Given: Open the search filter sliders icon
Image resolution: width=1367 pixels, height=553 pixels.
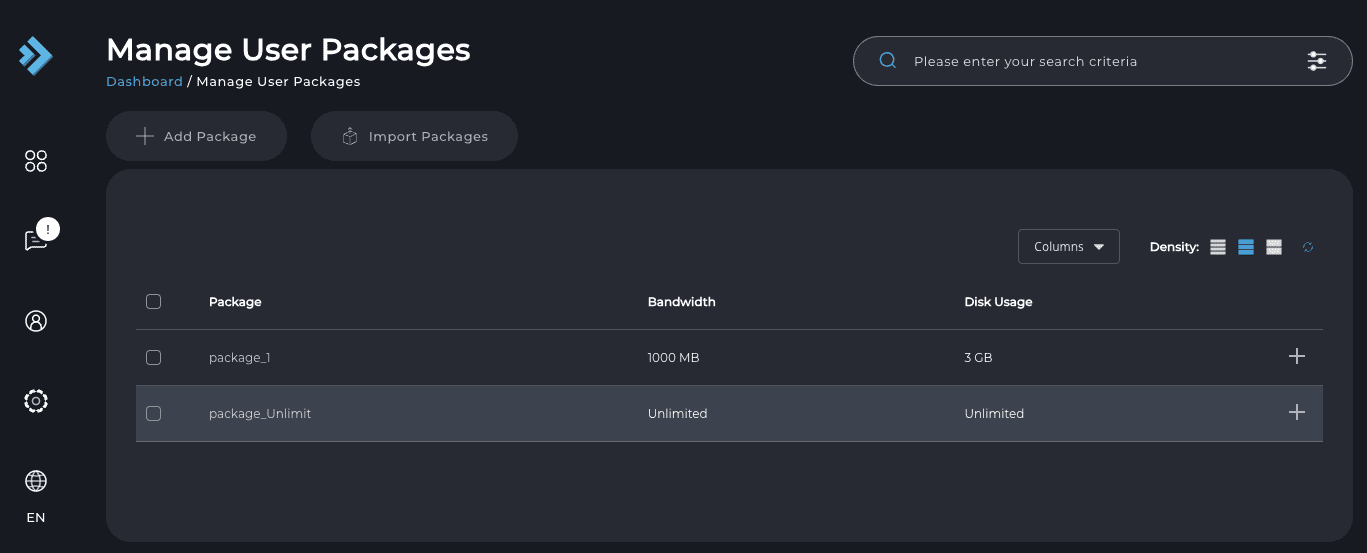Looking at the screenshot, I should coord(1317,61).
